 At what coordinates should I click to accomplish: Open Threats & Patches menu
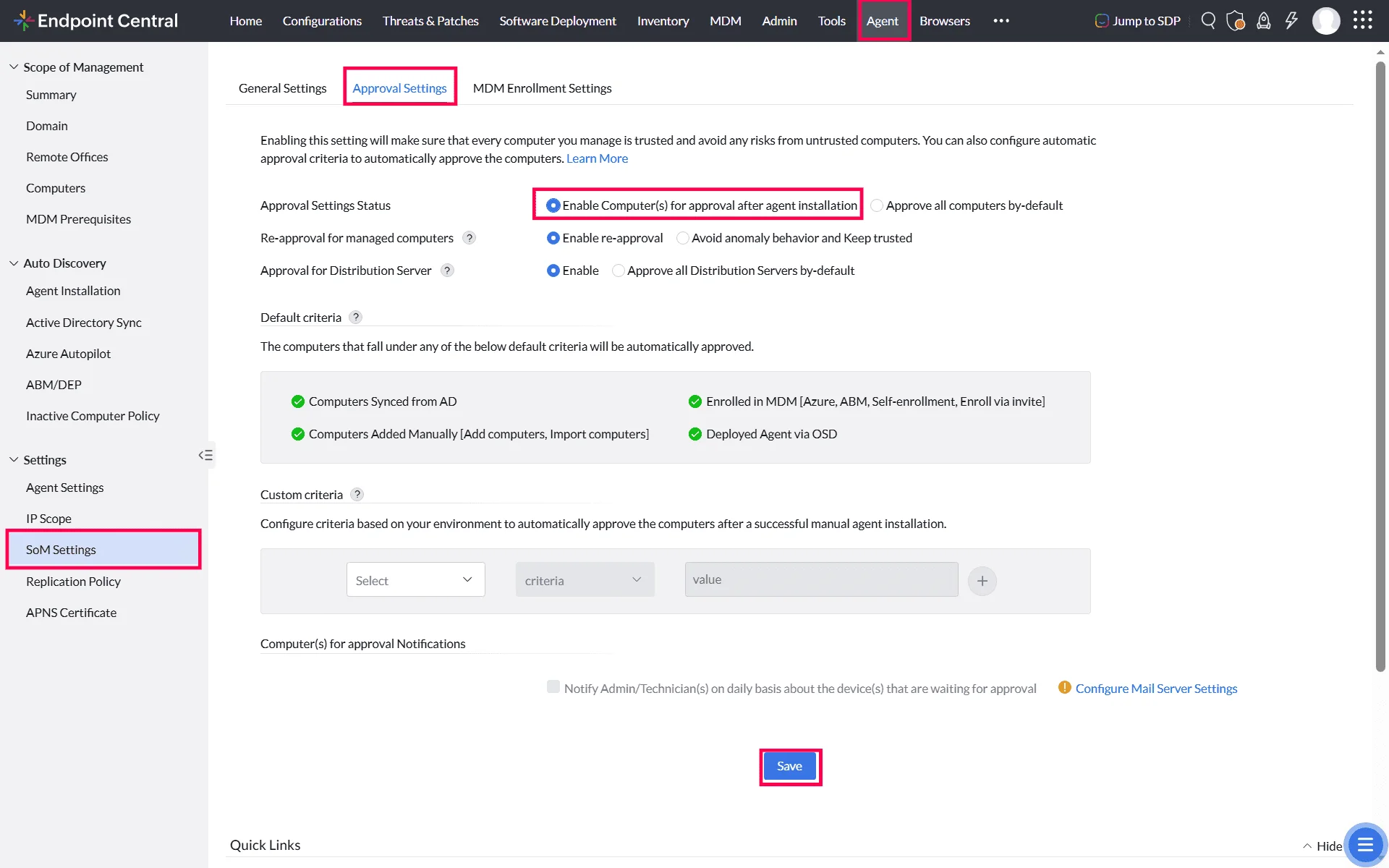[x=430, y=21]
